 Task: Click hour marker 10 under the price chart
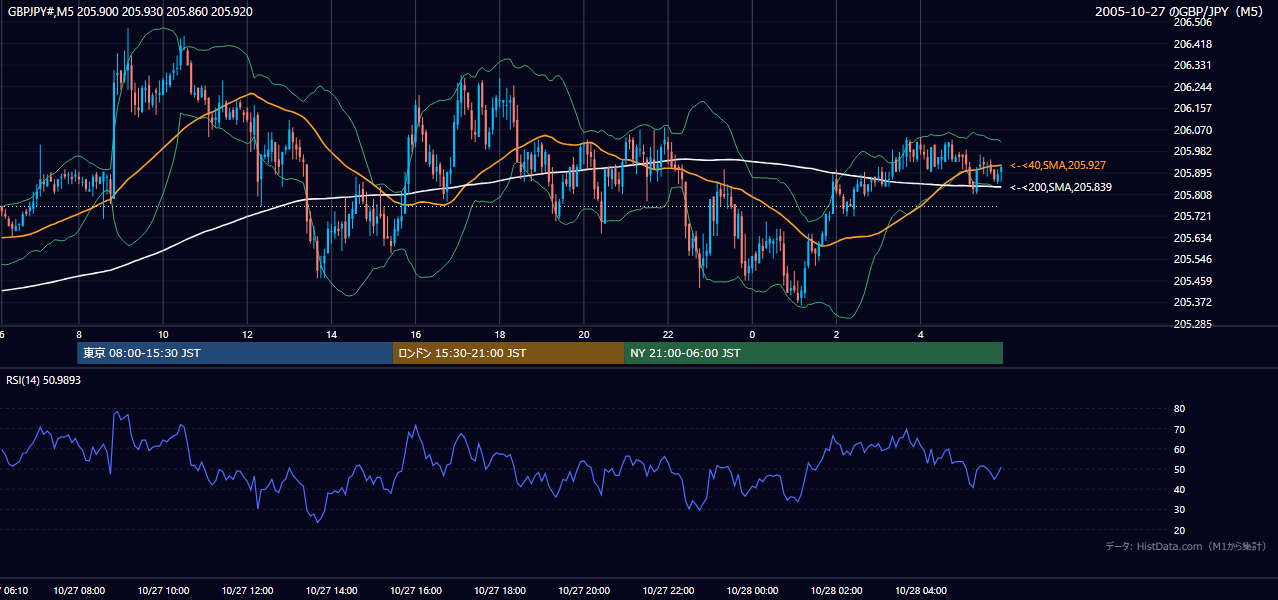tap(162, 335)
